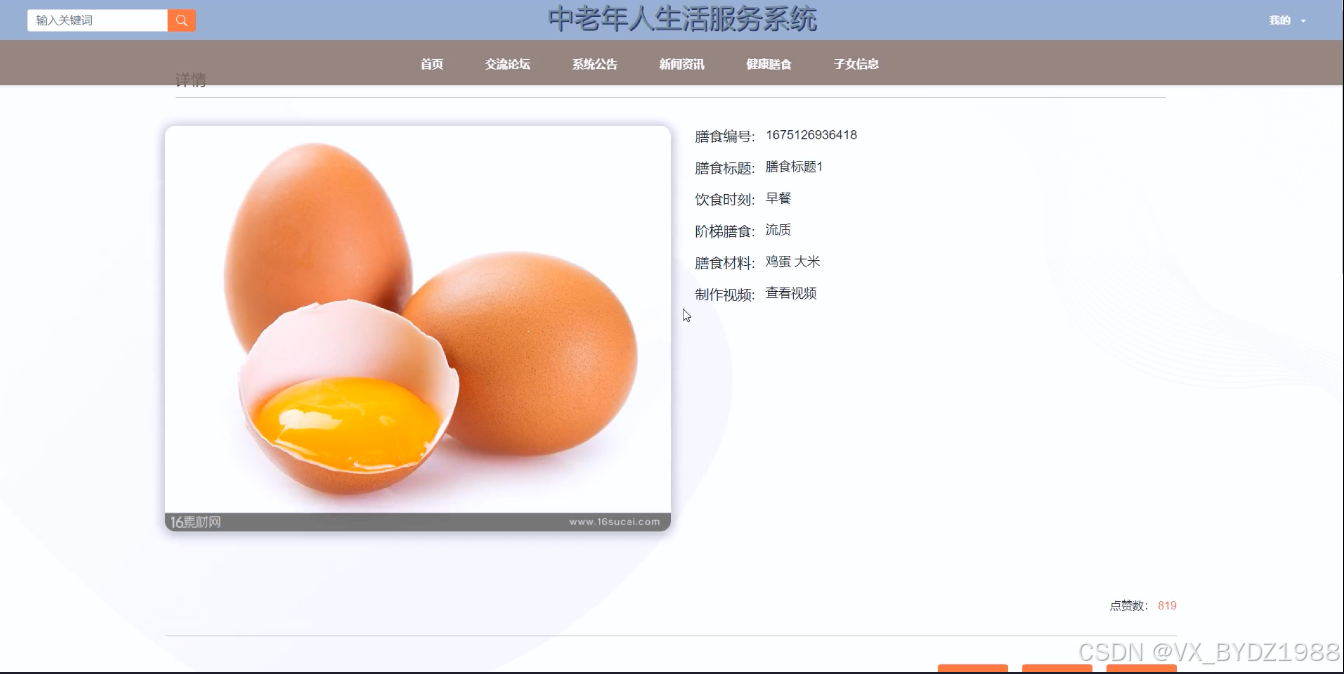Open the 交流论坛 forum page

(508, 64)
